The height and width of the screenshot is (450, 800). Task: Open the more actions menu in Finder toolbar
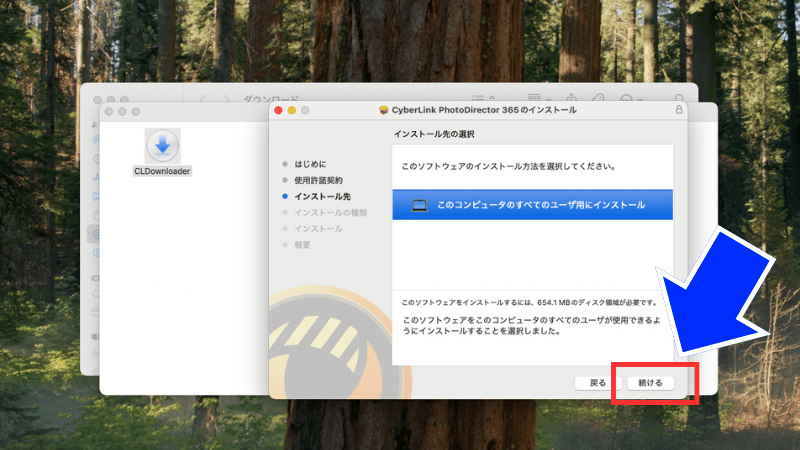(631, 98)
